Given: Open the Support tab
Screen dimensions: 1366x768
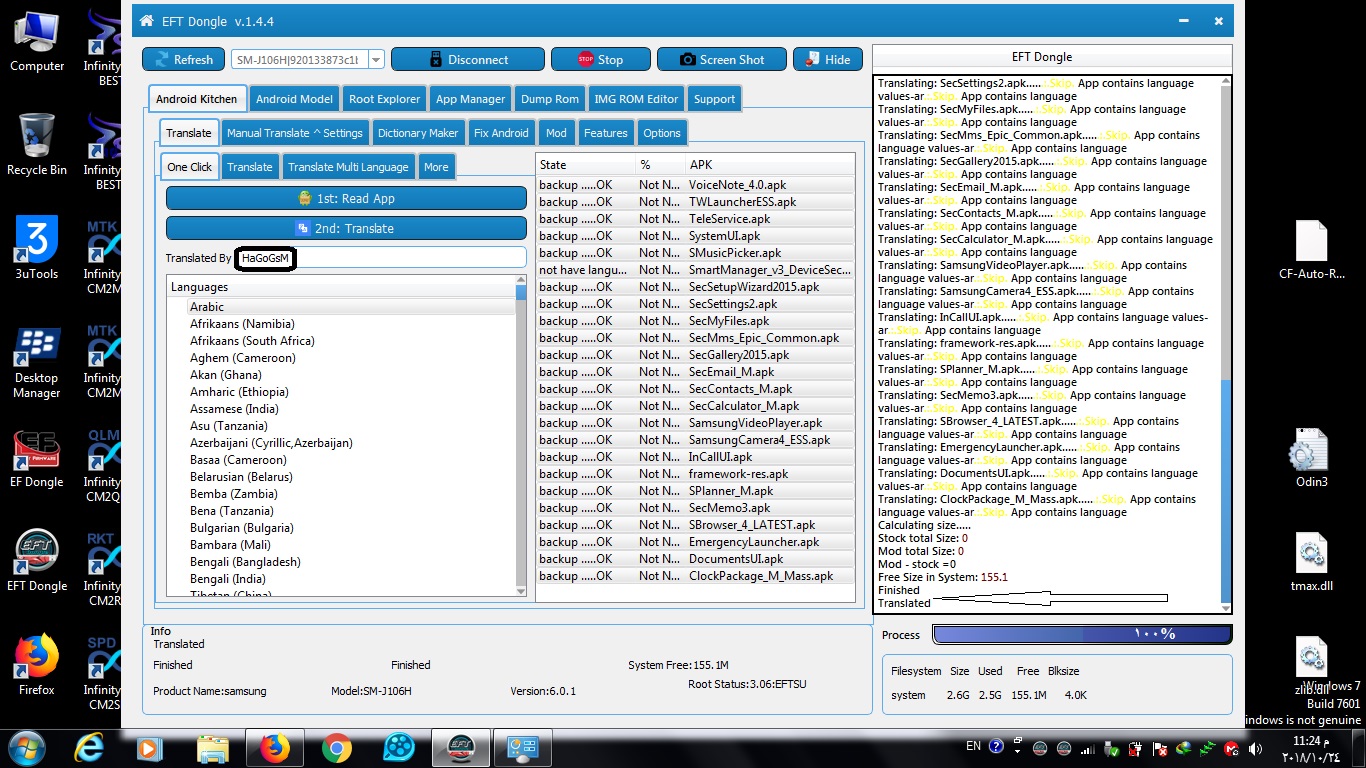Looking at the screenshot, I should point(714,99).
